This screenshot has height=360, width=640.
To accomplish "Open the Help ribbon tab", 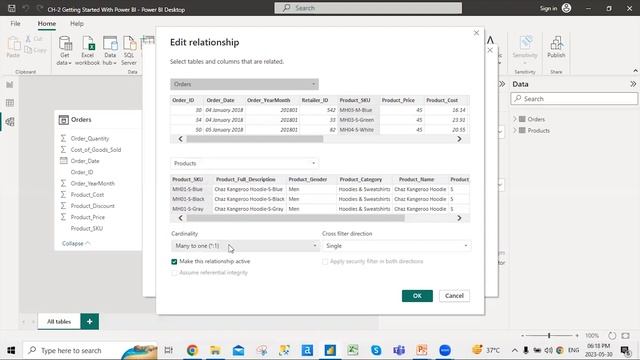I will [77, 24].
